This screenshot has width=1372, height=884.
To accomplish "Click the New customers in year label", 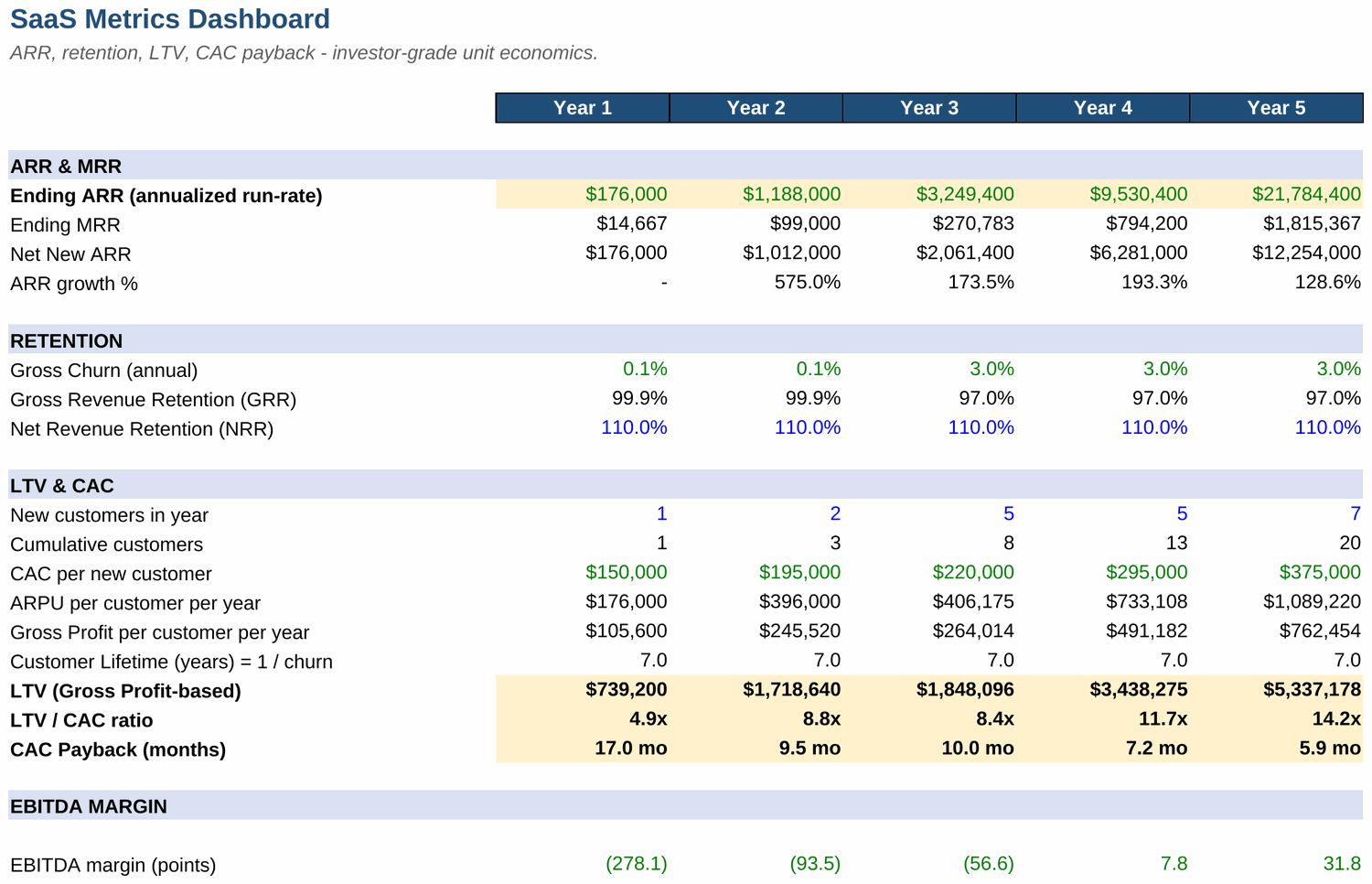I will (x=110, y=515).
